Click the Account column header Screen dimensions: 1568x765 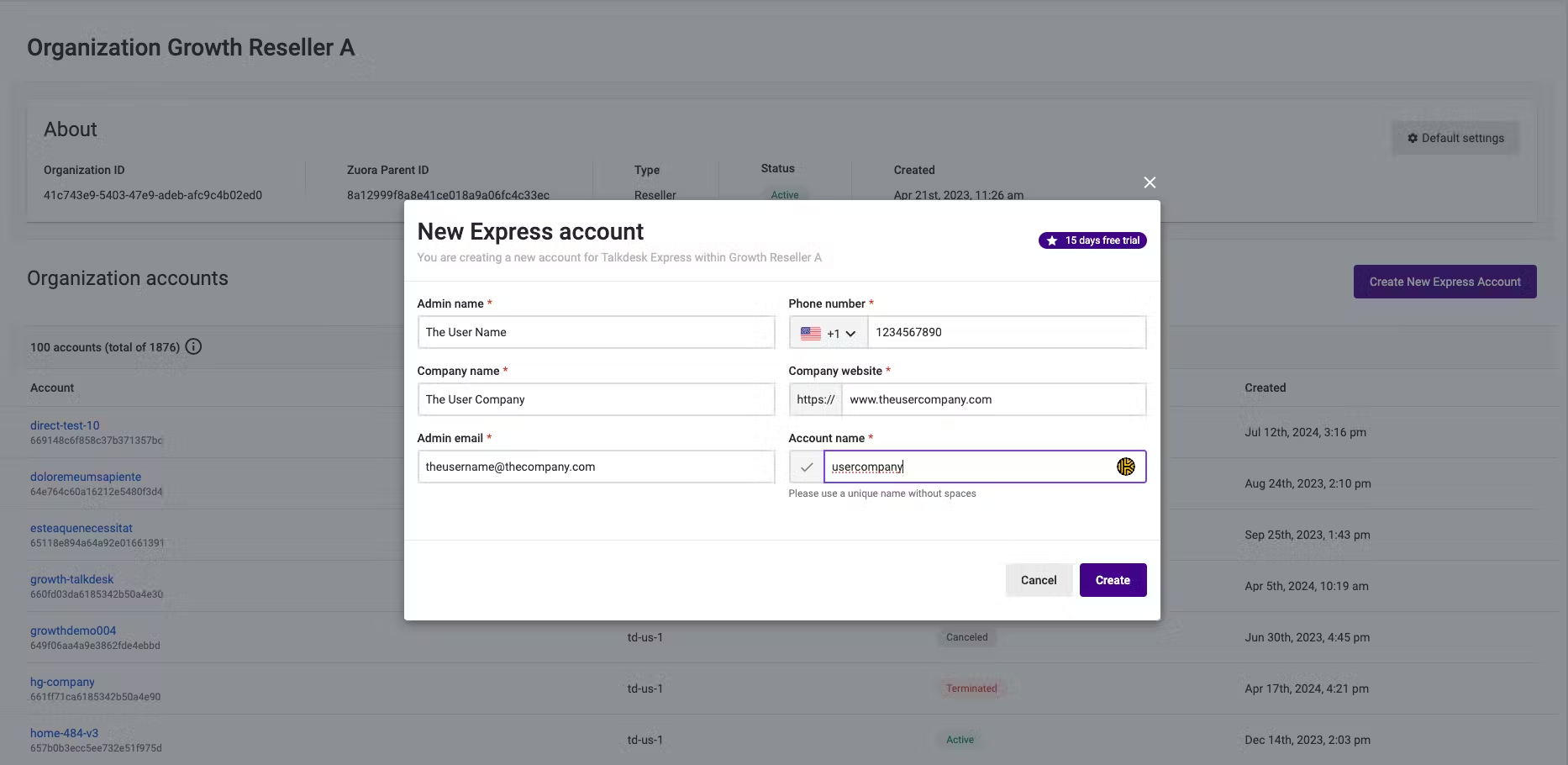[x=52, y=388]
